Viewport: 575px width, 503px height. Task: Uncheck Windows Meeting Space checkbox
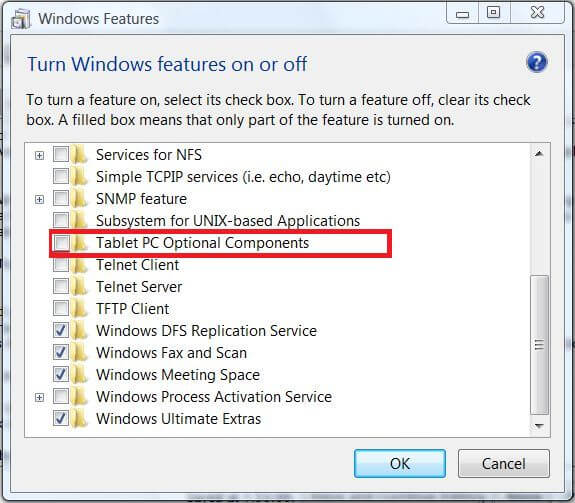[x=61, y=374]
